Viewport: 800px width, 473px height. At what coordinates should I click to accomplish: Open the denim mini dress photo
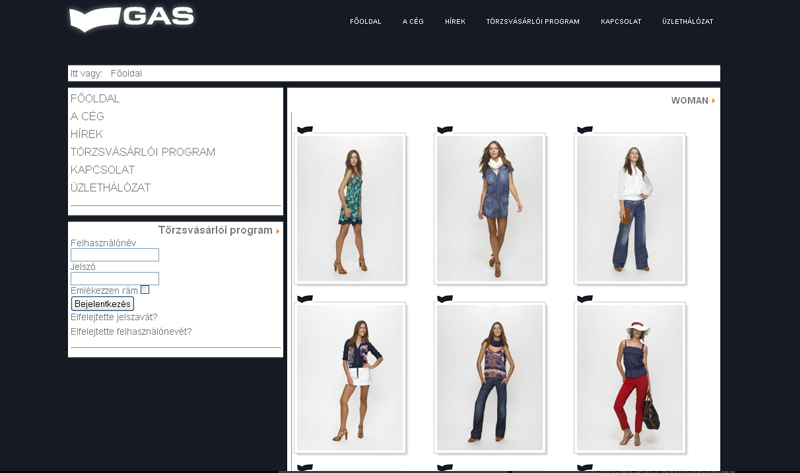pos(490,208)
